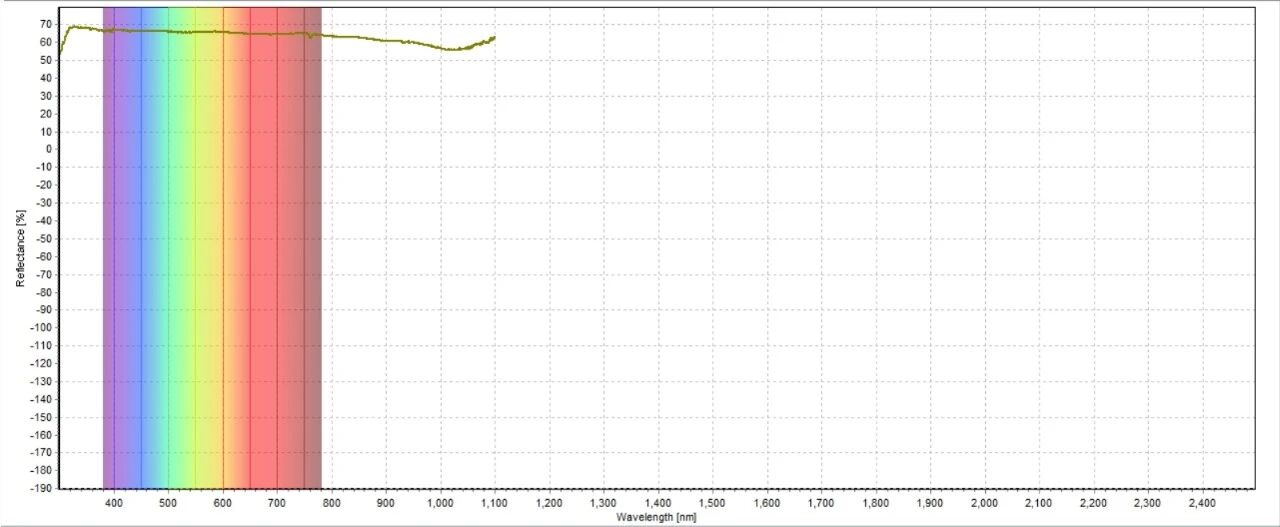
Task: Click the 1,000 wavelength tick label
Action: click(x=440, y=502)
